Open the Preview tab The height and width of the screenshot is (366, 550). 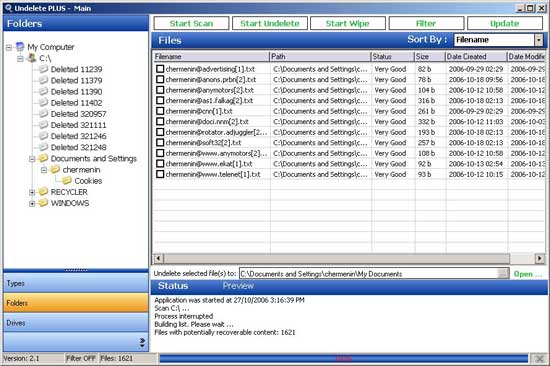pyautogui.click(x=238, y=286)
